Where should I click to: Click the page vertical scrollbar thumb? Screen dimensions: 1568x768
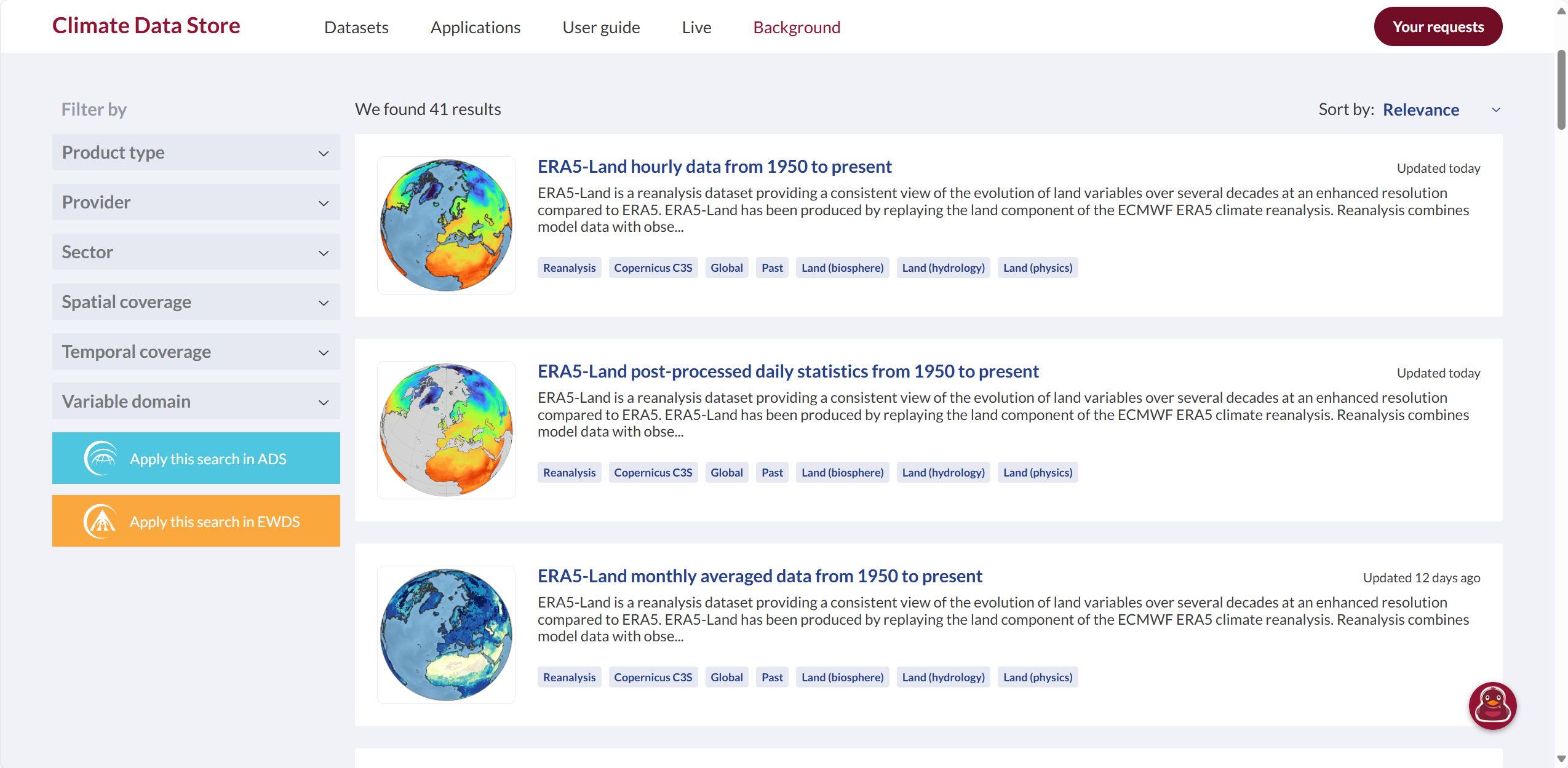1561,89
